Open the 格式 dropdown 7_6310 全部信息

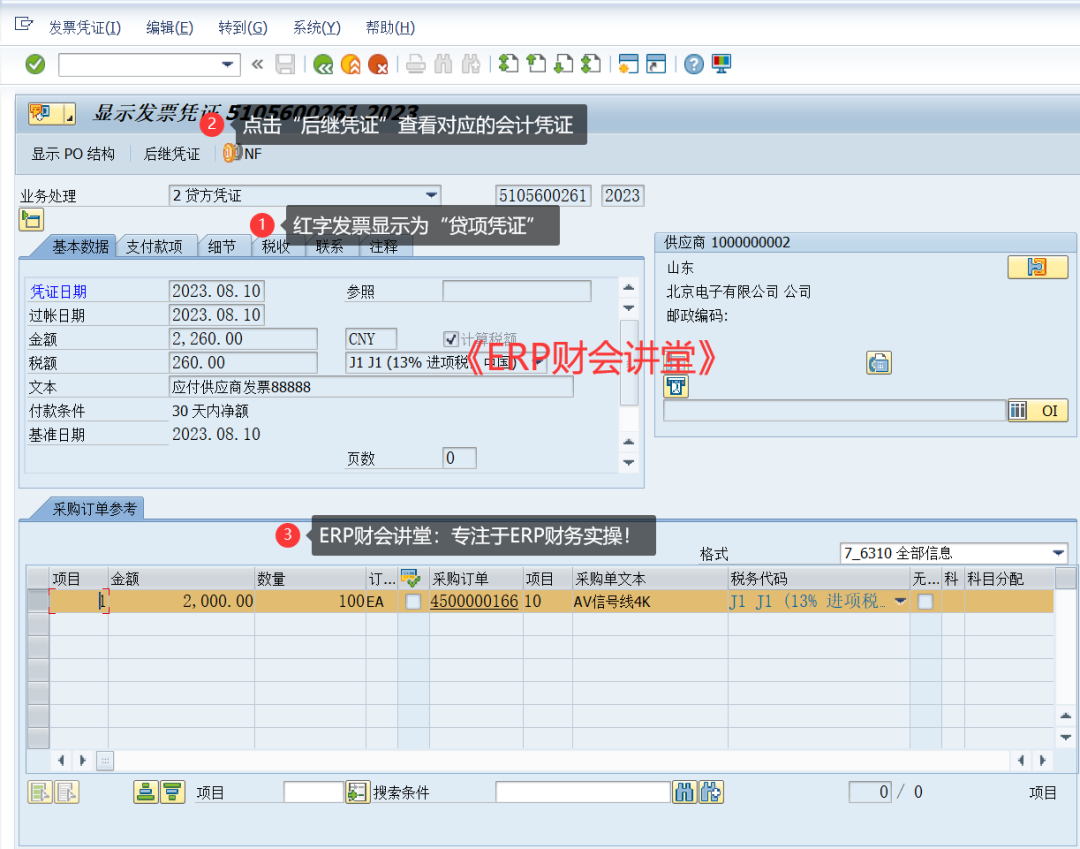click(1058, 554)
